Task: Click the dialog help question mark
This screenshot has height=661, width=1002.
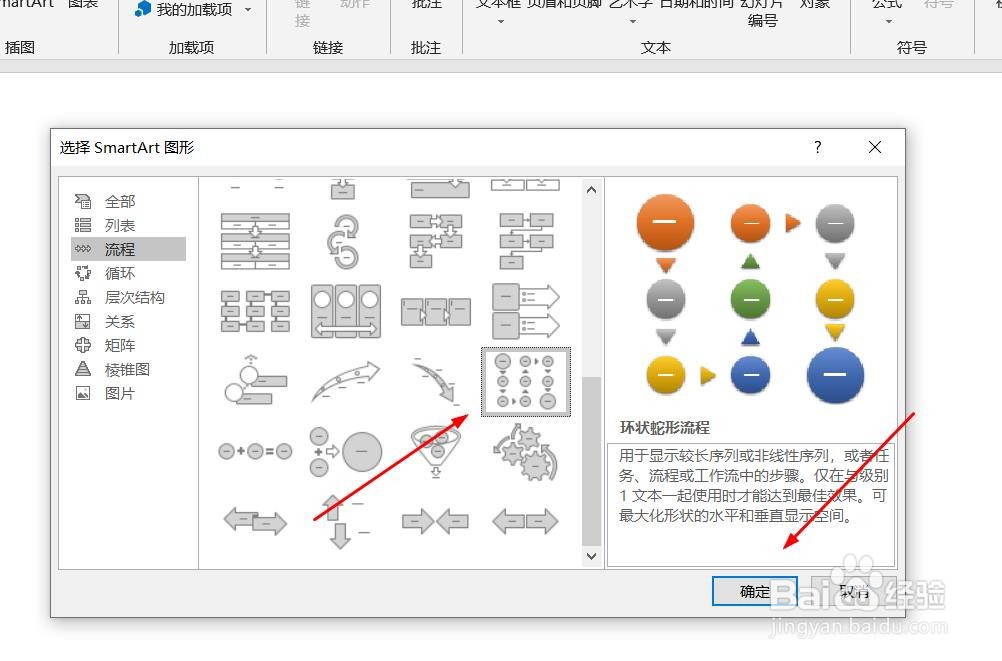Action: pos(817,147)
